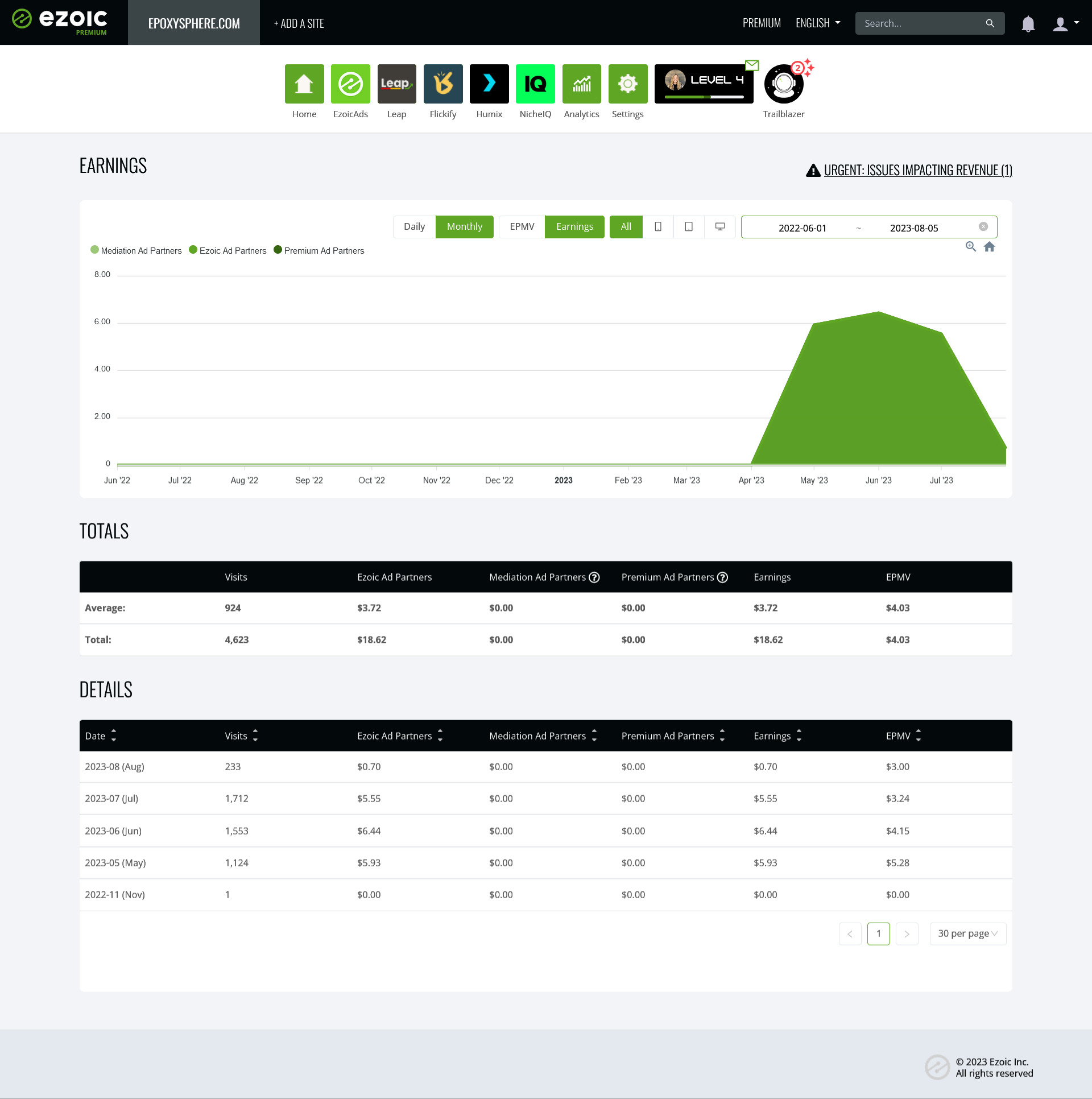
Task: Toggle Premium Ad Partners legend series
Action: (319, 250)
